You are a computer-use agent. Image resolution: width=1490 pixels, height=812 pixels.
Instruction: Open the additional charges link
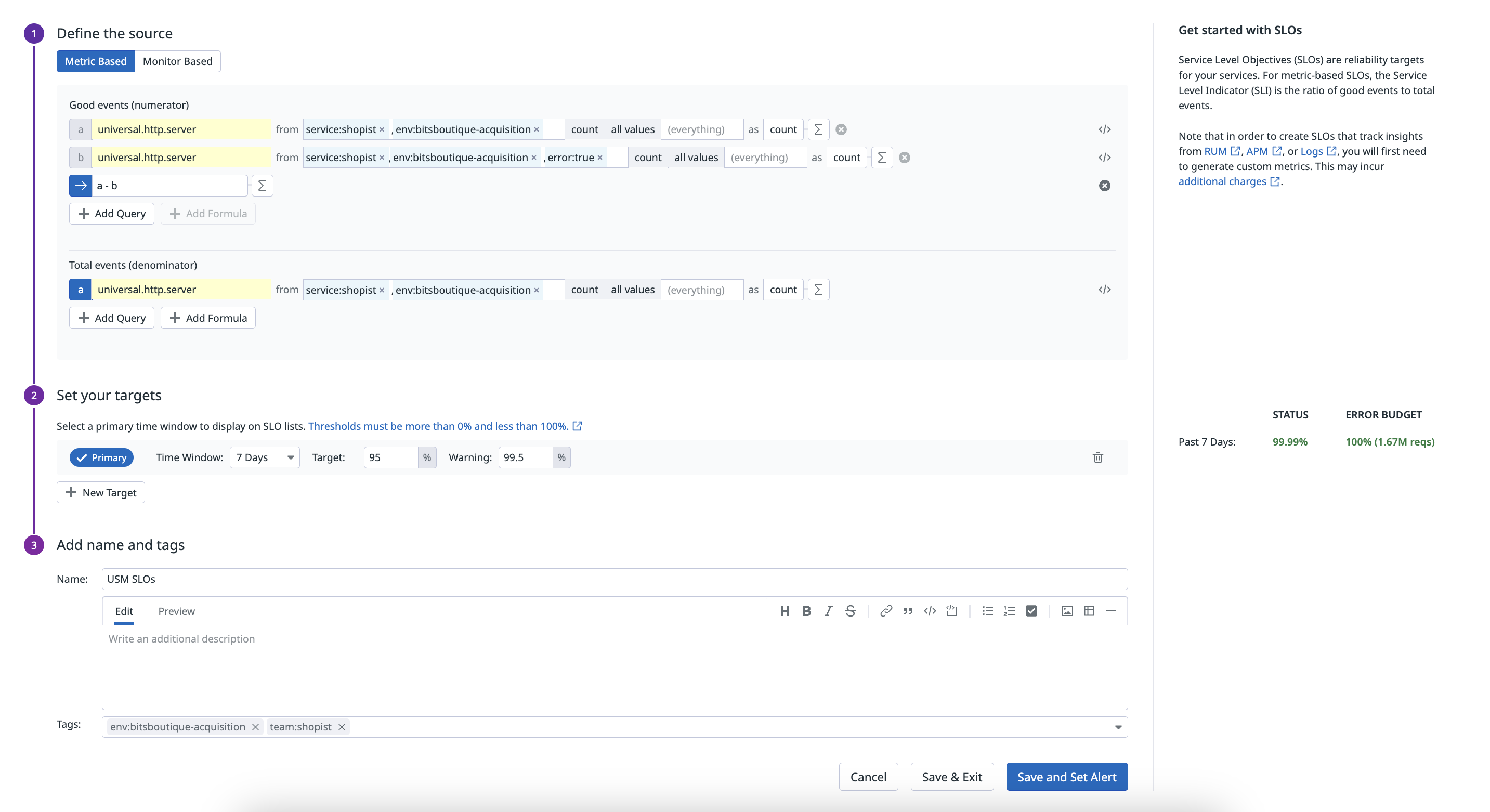1222,181
